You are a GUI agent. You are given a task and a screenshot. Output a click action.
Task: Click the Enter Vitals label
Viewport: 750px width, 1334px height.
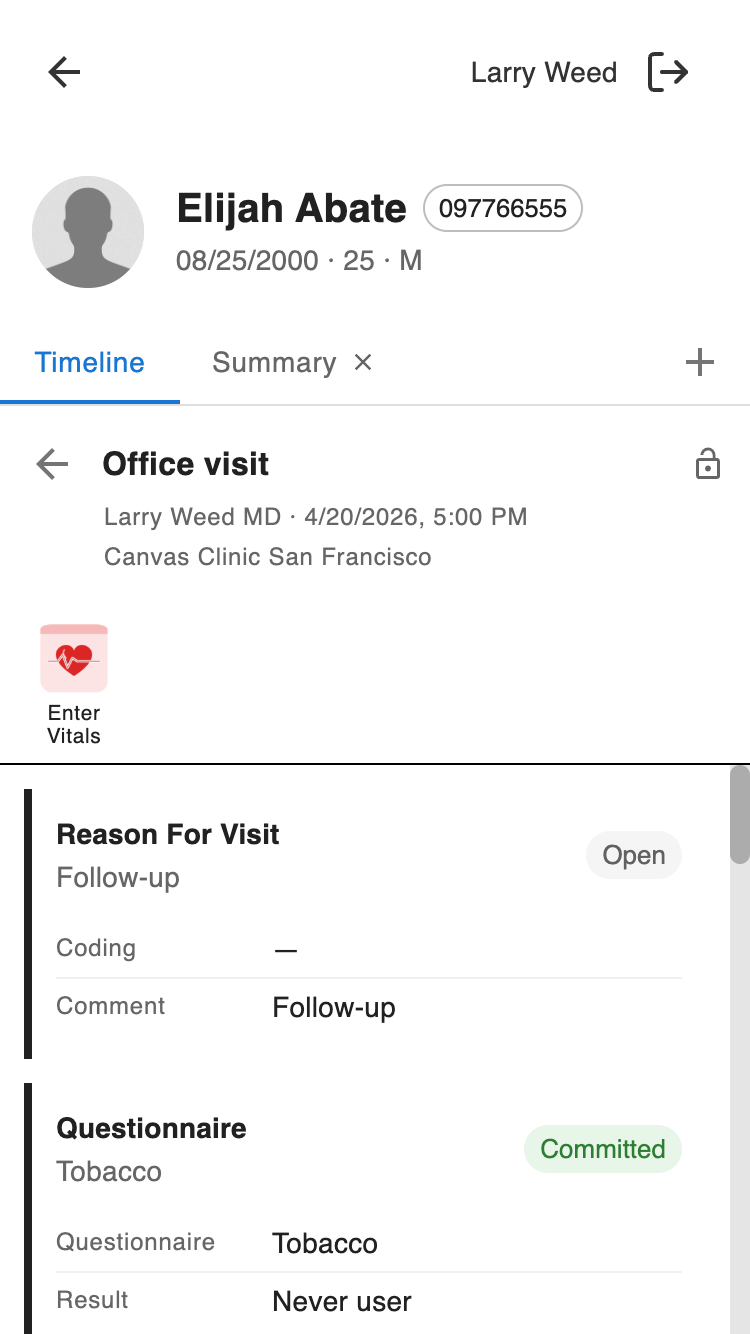pos(74,725)
